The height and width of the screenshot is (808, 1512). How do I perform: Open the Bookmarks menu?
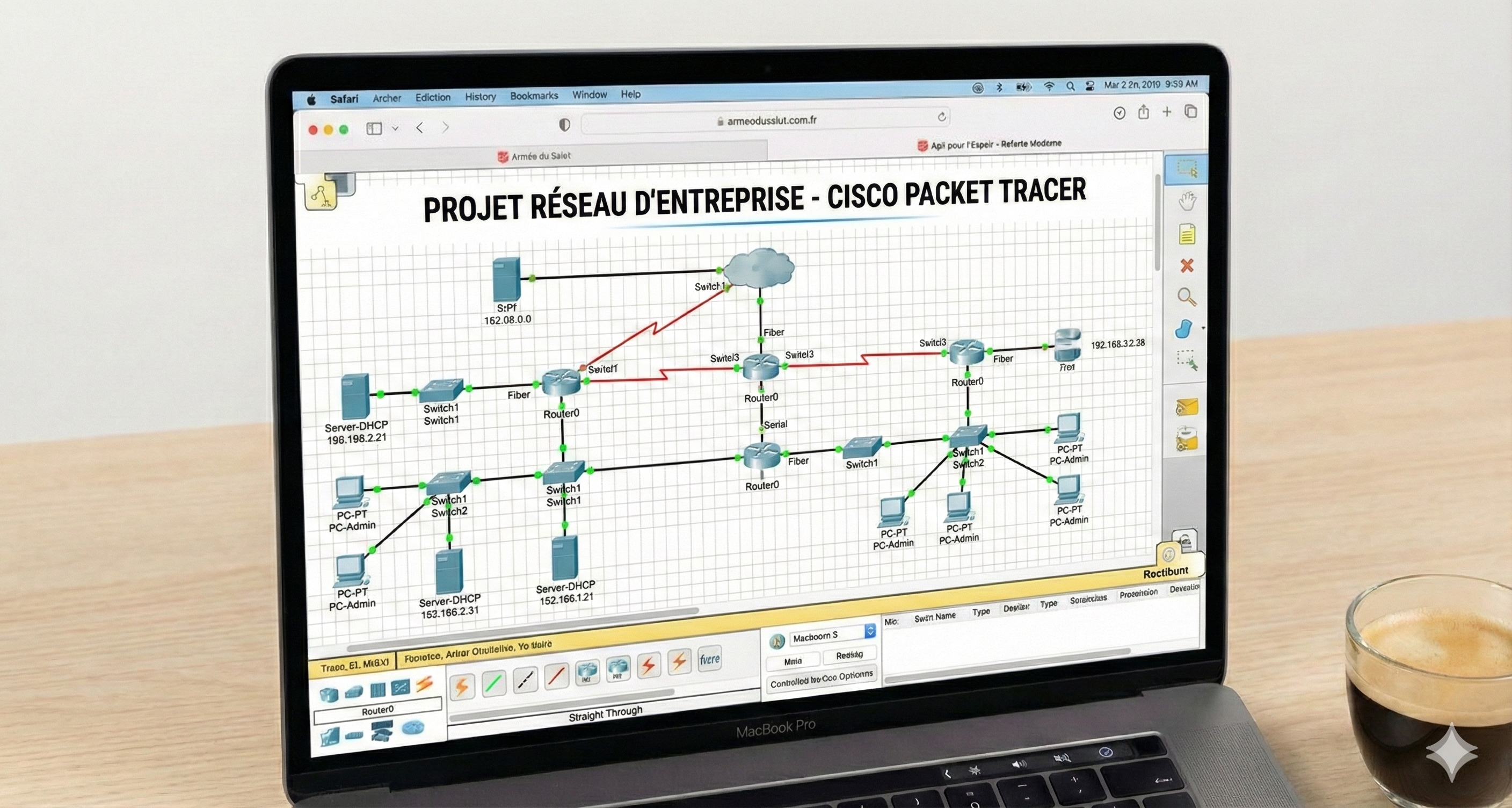point(534,96)
